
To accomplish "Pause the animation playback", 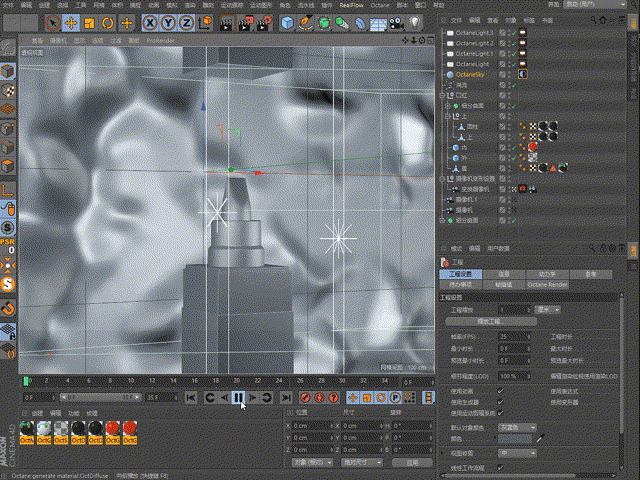I will (239, 397).
